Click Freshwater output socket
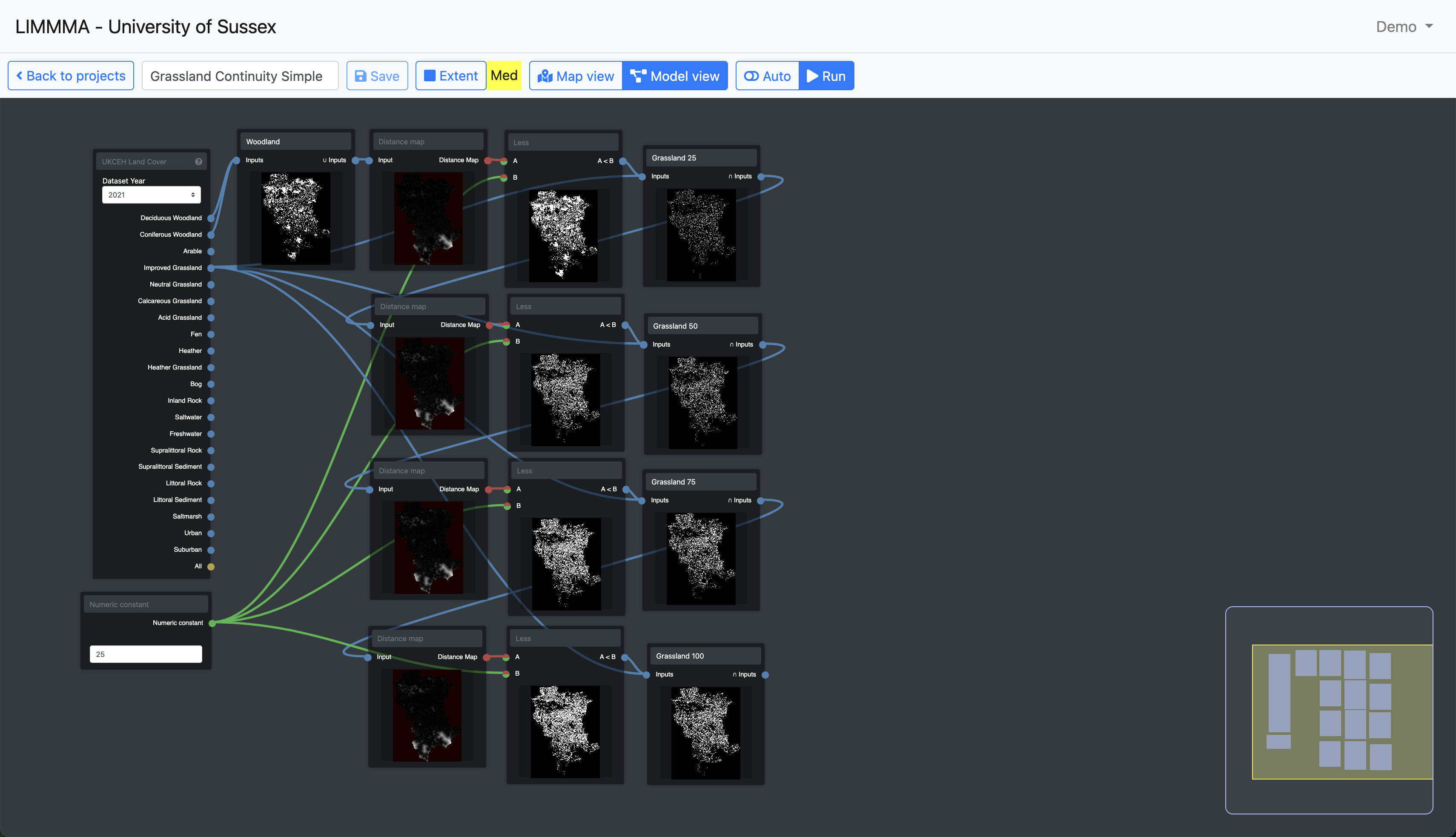This screenshot has width=1456, height=837. pyautogui.click(x=211, y=433)
